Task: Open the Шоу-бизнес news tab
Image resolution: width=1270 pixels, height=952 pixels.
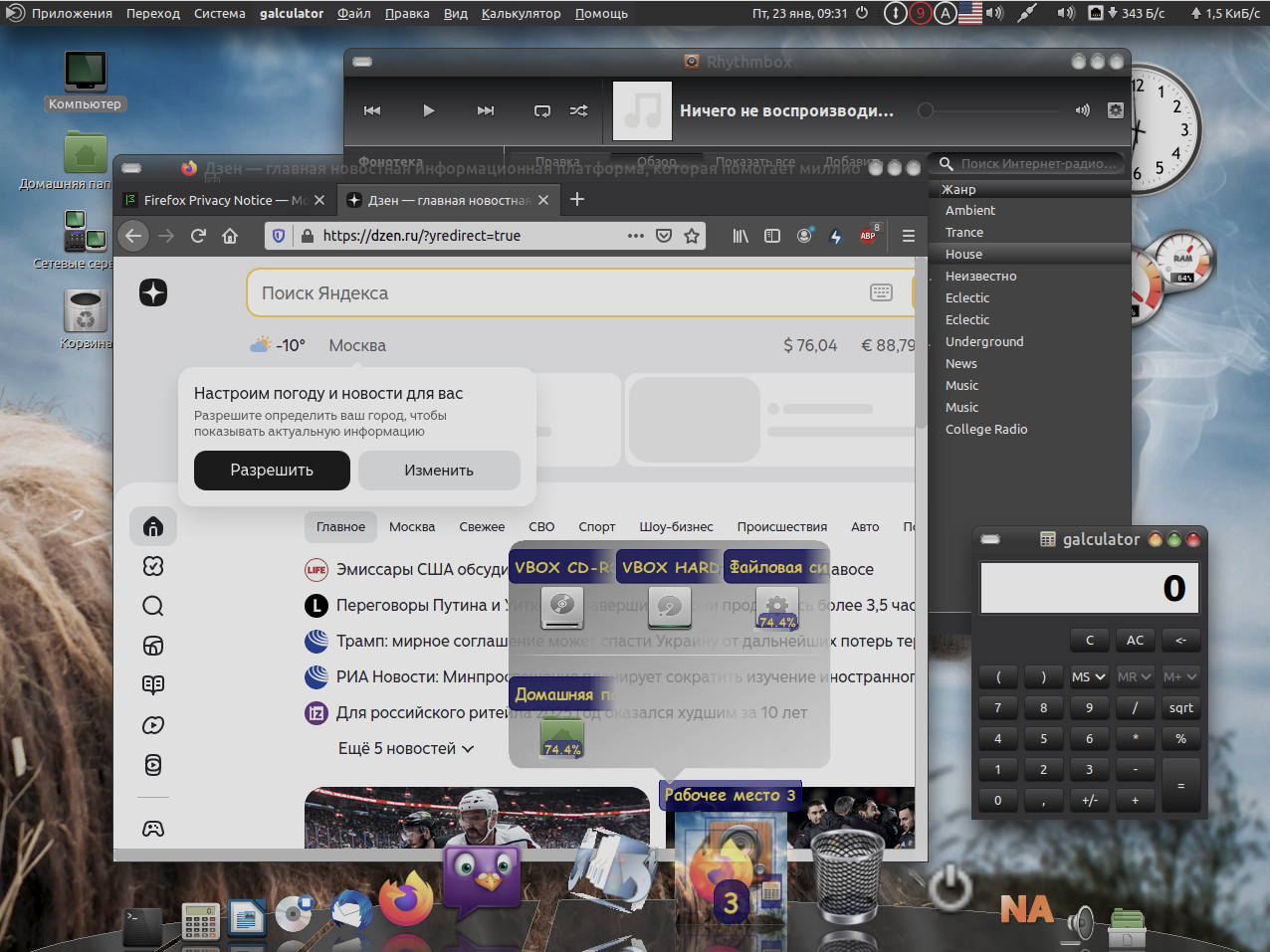Action: [x=676, y=527]
